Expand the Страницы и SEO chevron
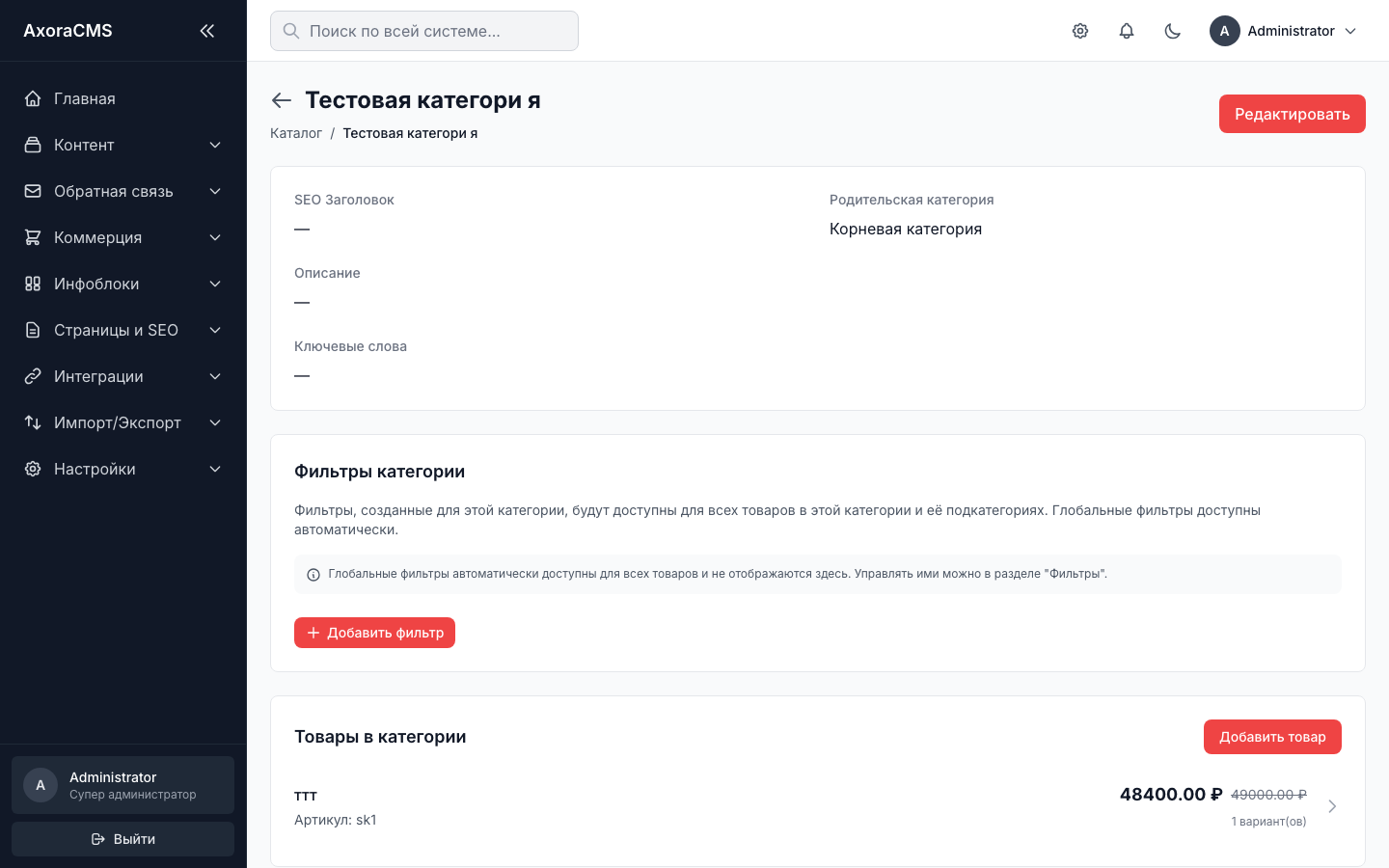Viewport: 1389px width, 868px height. coord(215,330)
